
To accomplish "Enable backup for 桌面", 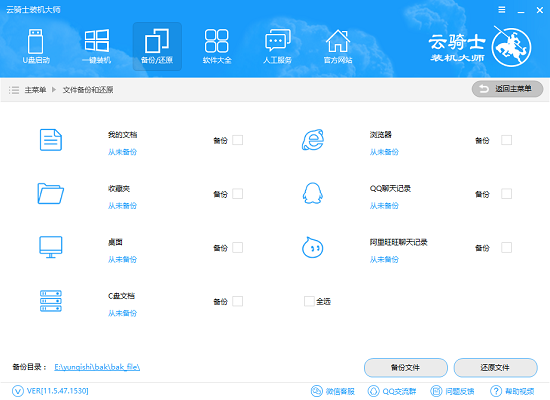I will pos(237,247).
